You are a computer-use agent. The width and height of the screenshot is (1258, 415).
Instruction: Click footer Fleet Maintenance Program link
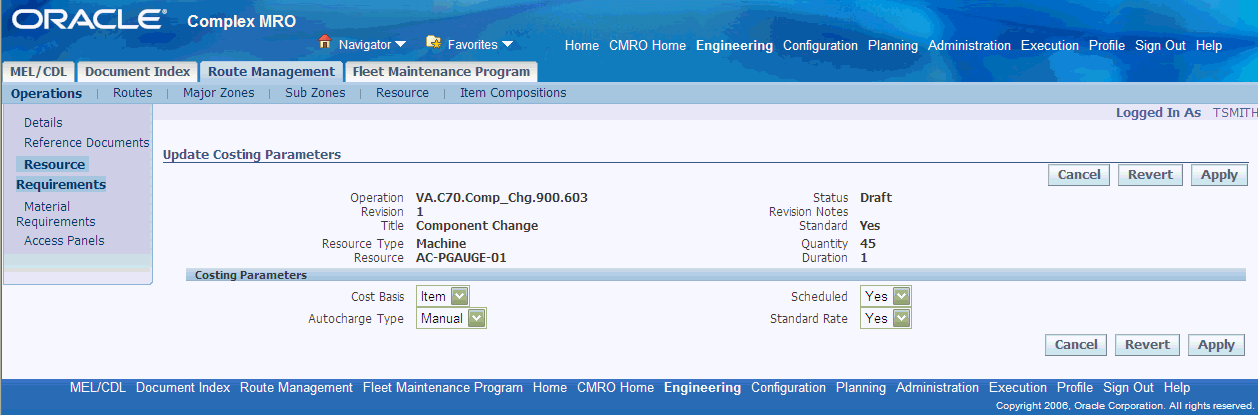[443, 387]
